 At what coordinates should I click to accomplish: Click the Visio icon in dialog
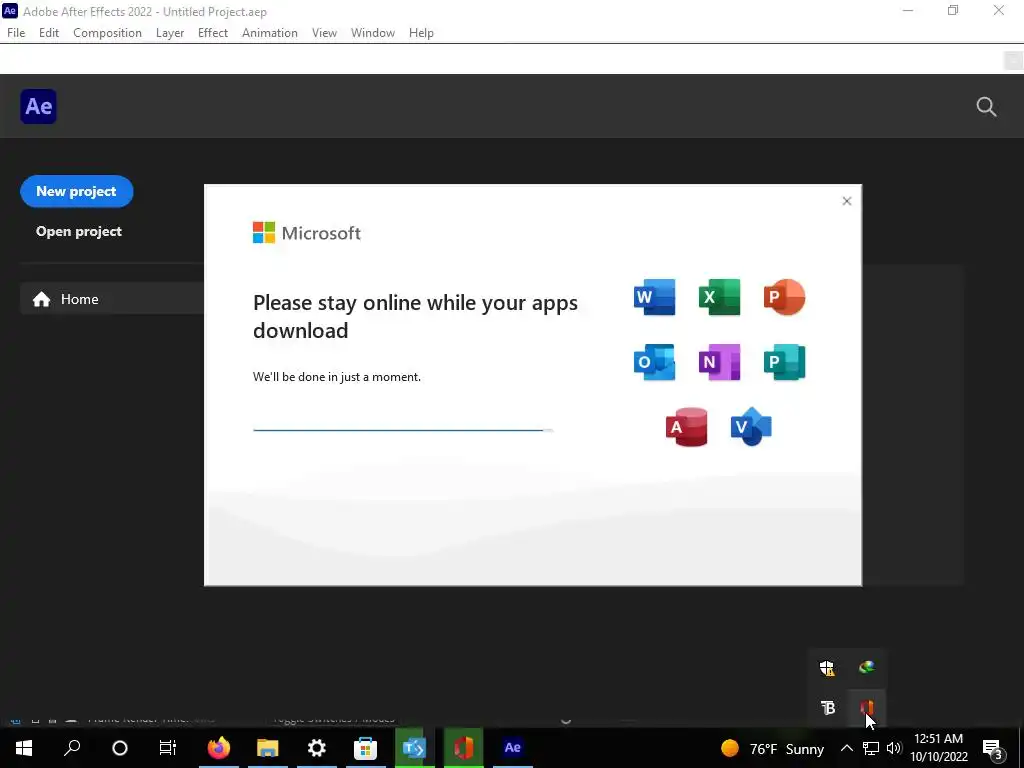click(x=751, y=427)
